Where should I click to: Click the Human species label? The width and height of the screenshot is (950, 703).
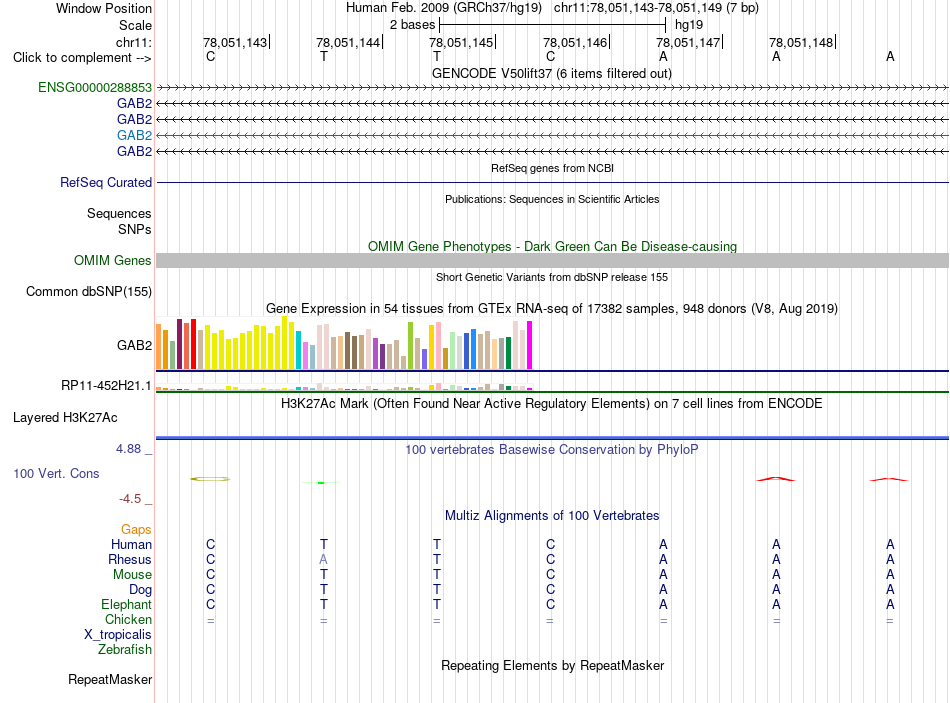click(x=131, y=544)
